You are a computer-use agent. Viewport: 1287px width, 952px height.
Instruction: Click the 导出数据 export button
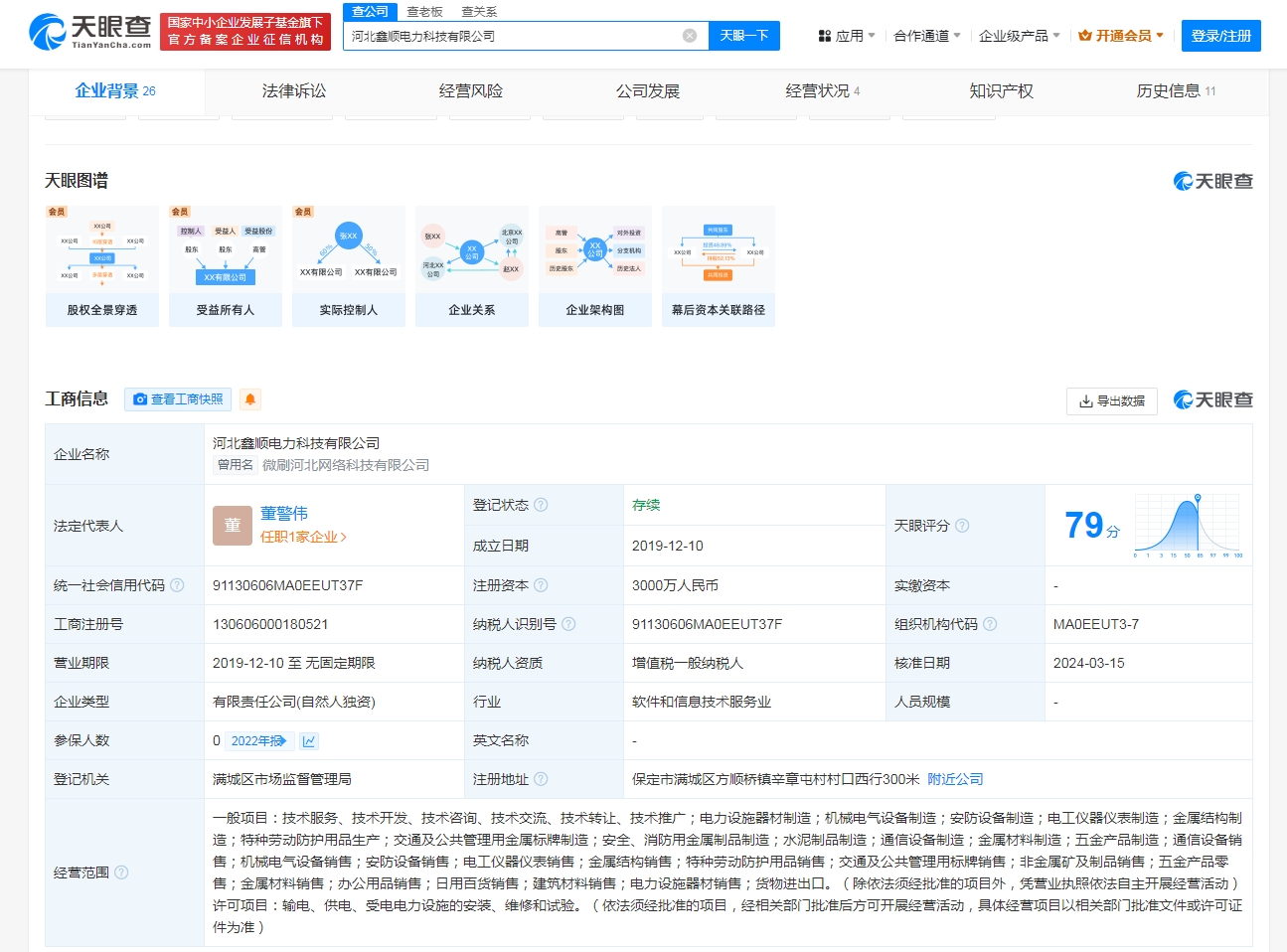pos(1112,400)
